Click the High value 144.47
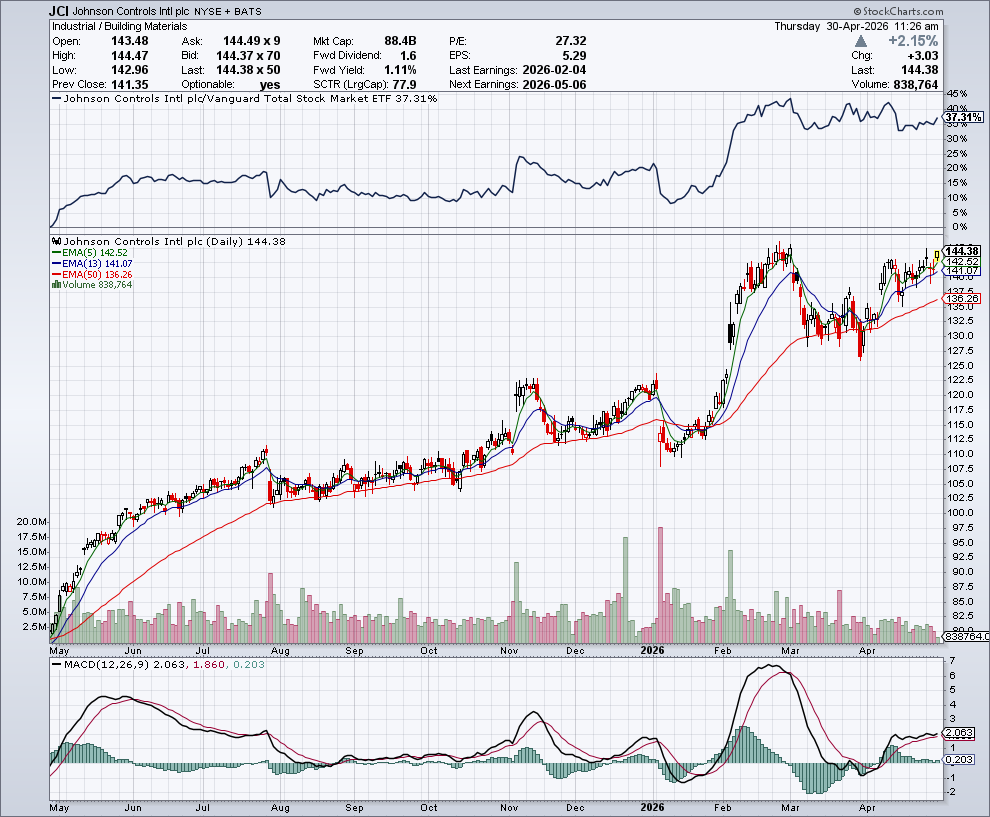990x817 pixels. [x=129, y=56]
